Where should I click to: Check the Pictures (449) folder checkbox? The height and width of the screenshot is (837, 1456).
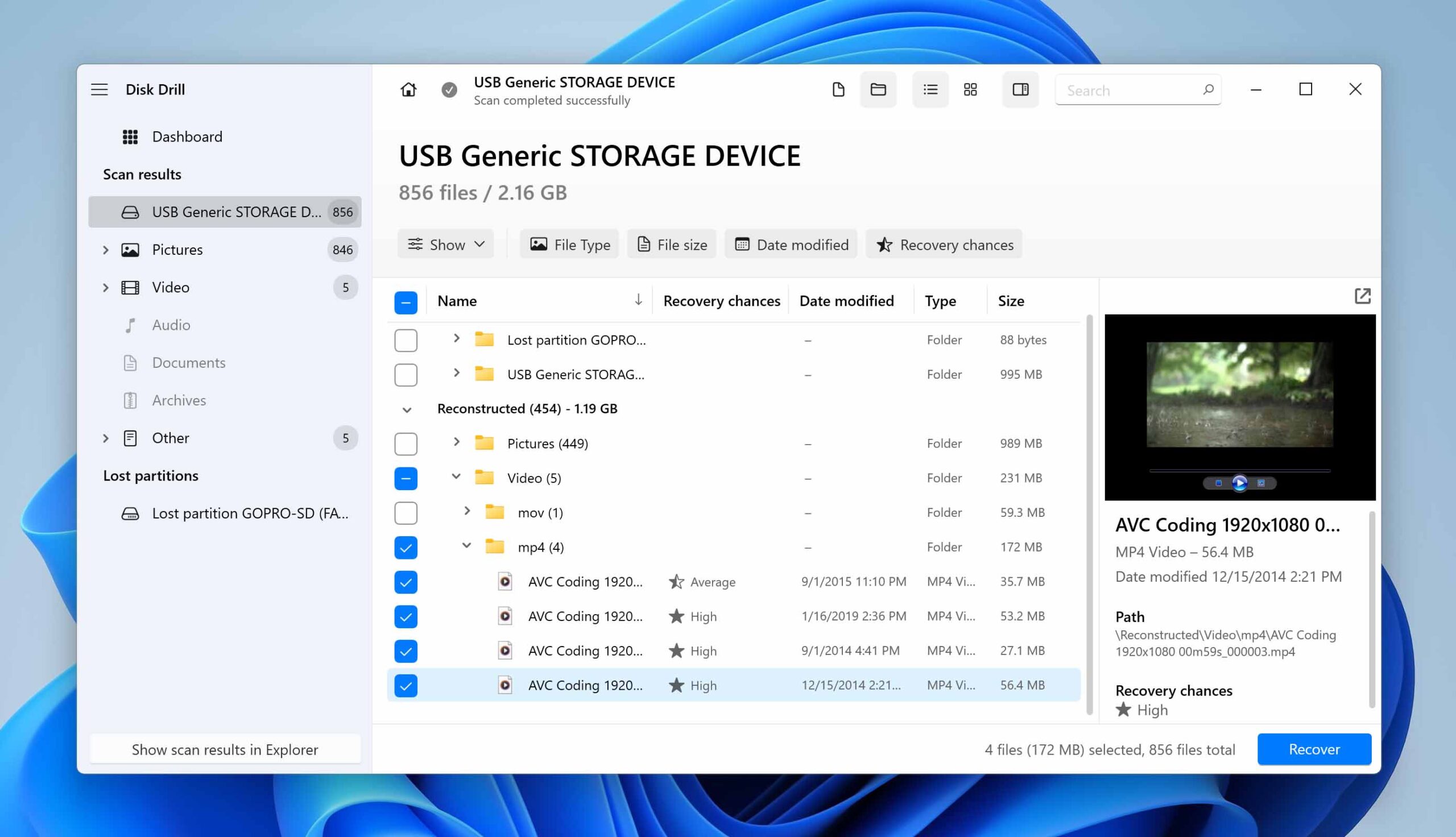(x=406, y=444)
